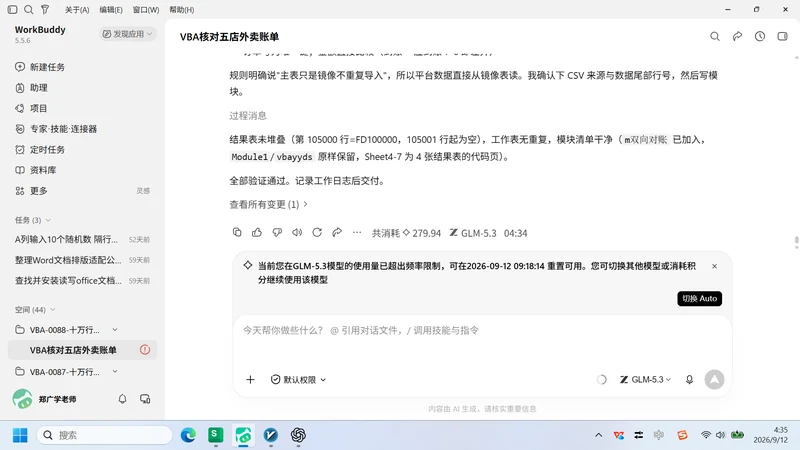This screenshot has height=450, width=800.
Task: Focus the 今天帮你做些什么 input box
Action: click(x=482, y=331)
